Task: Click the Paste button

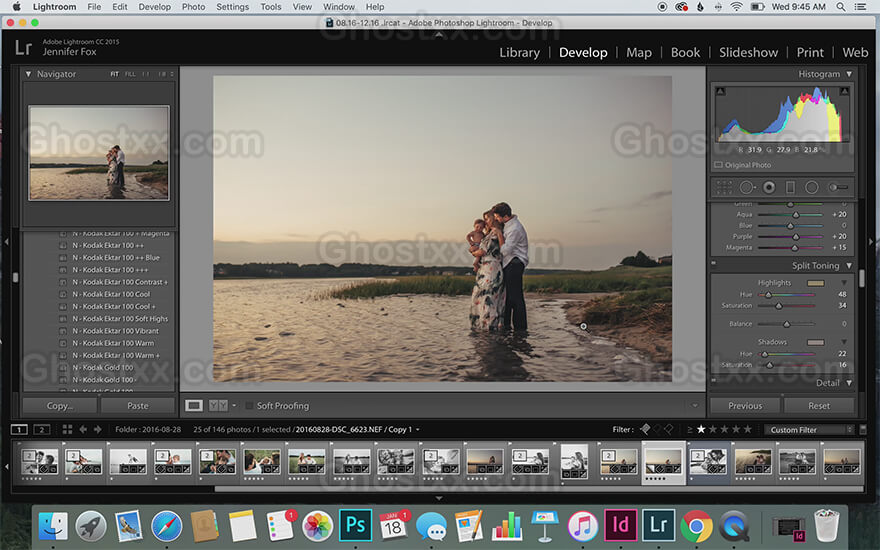Action: click(138, 406)
